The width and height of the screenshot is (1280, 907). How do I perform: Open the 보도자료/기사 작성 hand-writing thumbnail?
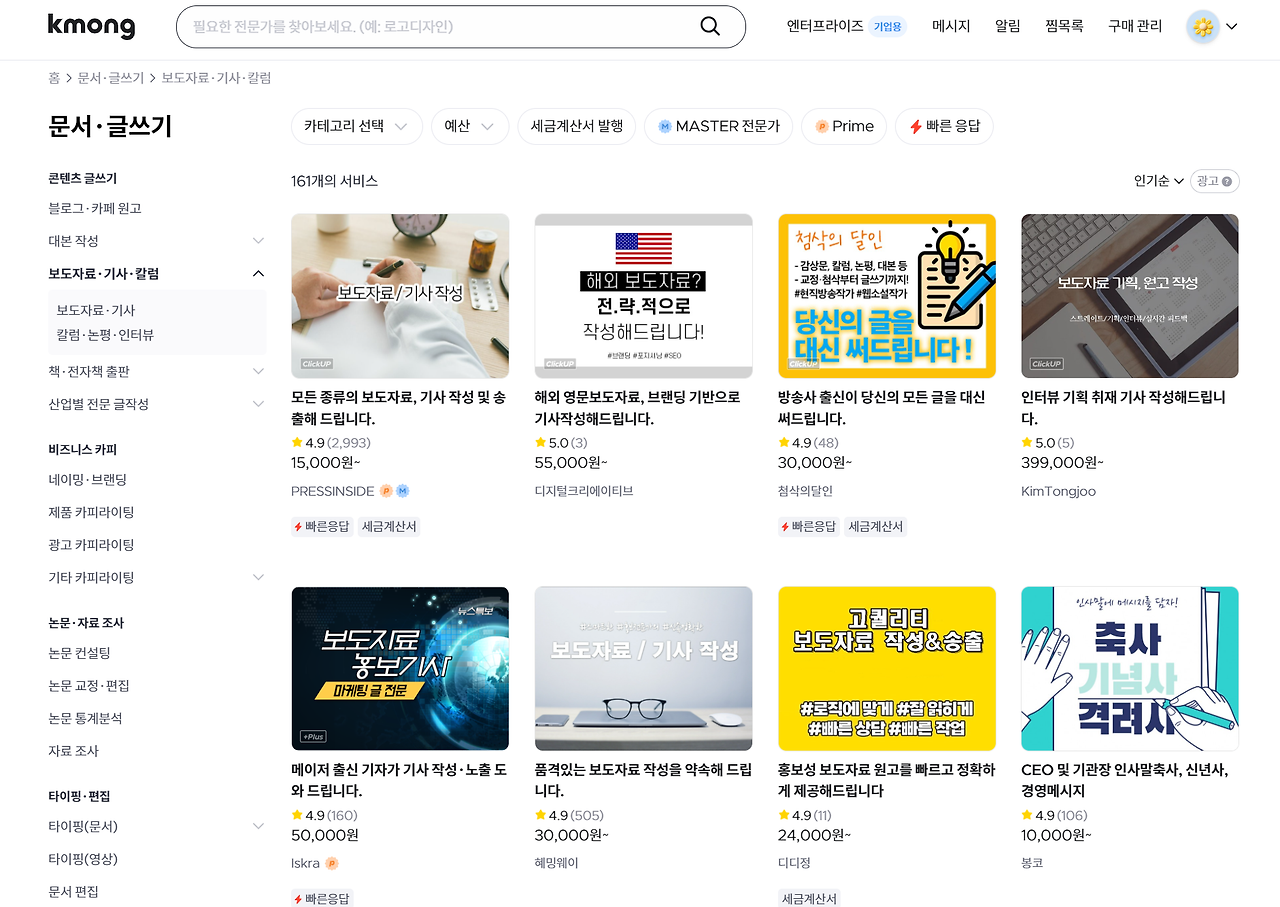pyautogui.click(x=400, y=296)
